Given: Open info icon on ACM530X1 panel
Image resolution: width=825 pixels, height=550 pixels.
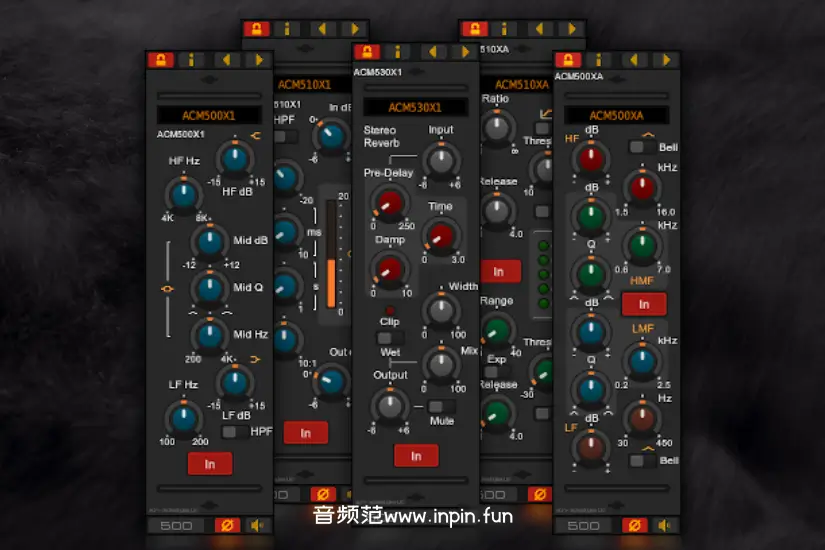Looking at the screenshot, I should coord(398,52).
